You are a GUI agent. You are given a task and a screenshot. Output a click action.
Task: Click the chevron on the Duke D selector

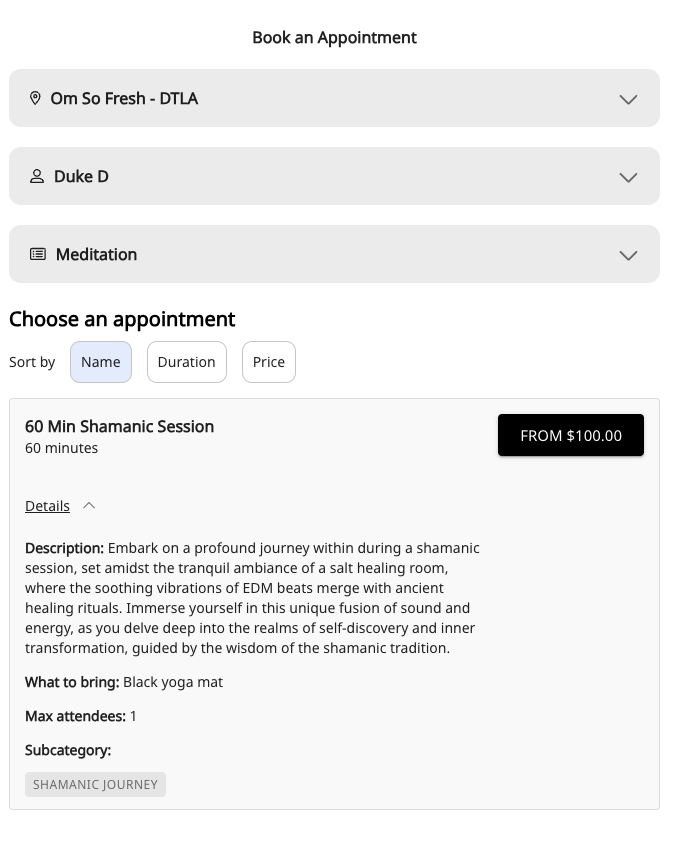coord(628,177)
